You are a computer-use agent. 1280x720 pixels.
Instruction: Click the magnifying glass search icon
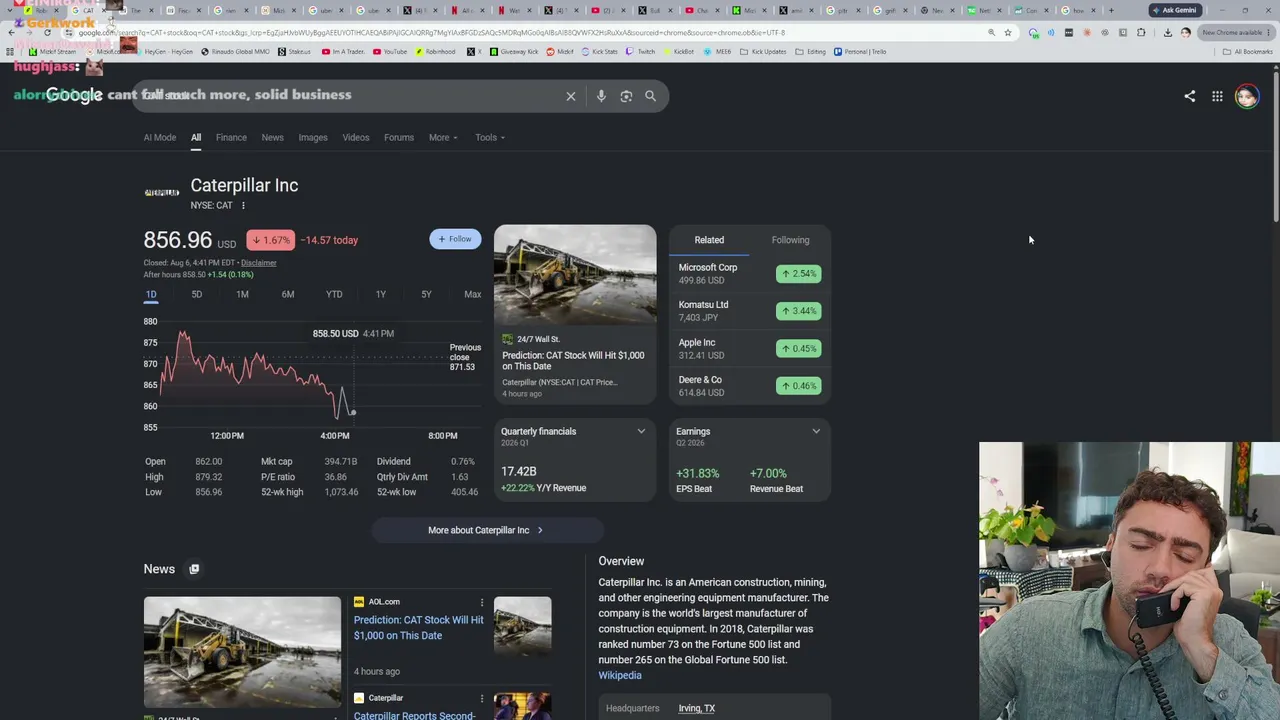pyautogui.click(x=650, y=96)
